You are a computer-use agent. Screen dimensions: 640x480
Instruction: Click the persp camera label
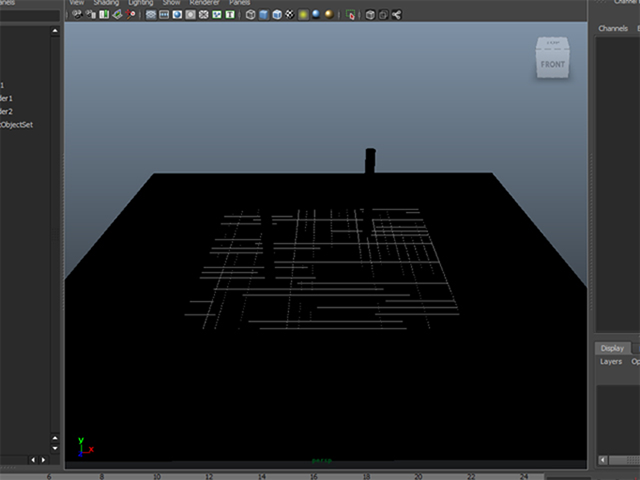[x=322, y=460]
